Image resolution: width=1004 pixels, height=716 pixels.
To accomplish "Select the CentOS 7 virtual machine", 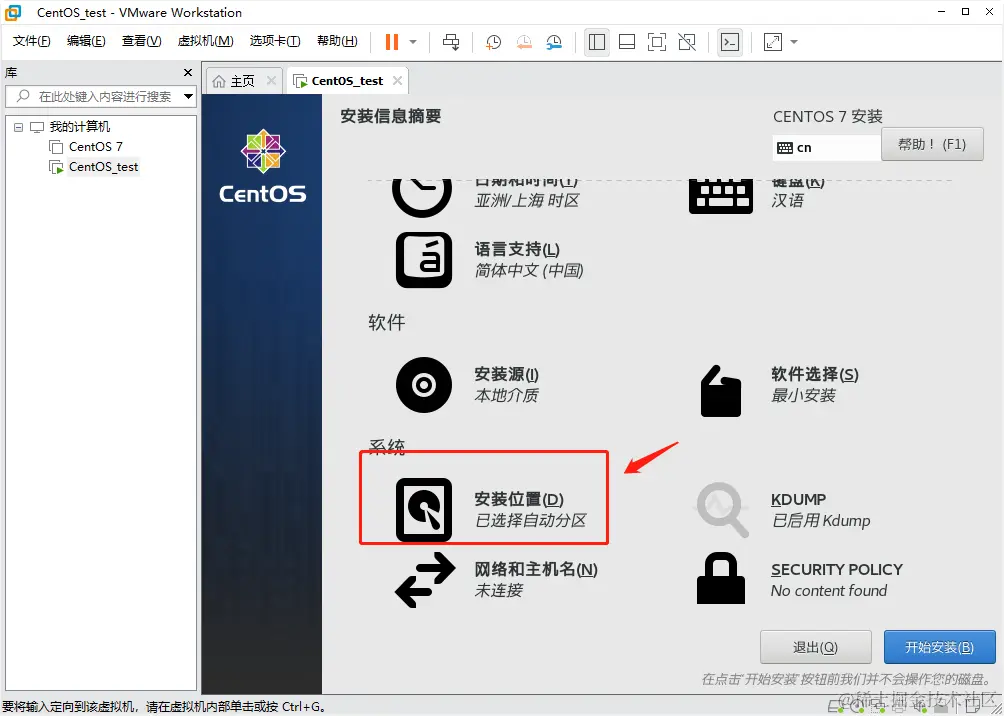I will pos(95,147).
